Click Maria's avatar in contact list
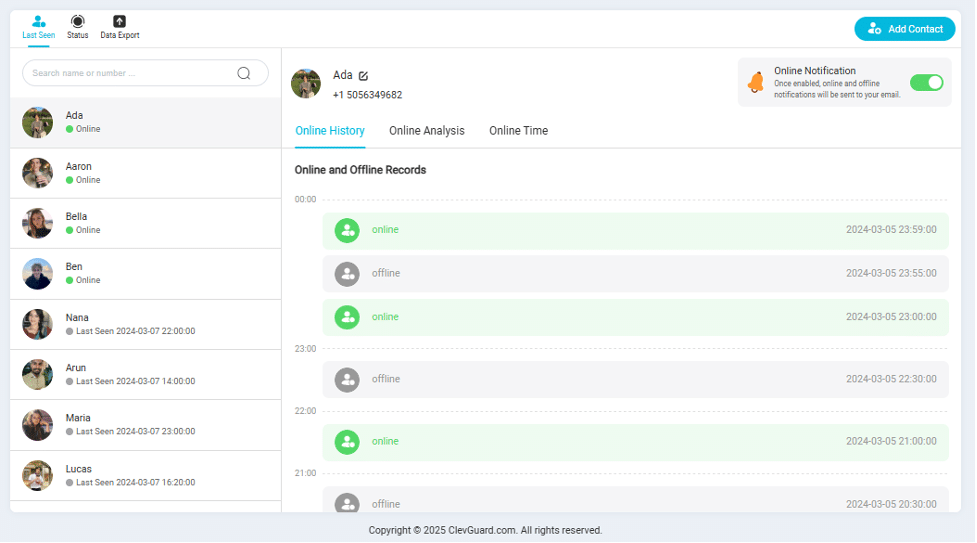Screen dimensions: 977x543 pyautogui.click(x=37, y=425)
